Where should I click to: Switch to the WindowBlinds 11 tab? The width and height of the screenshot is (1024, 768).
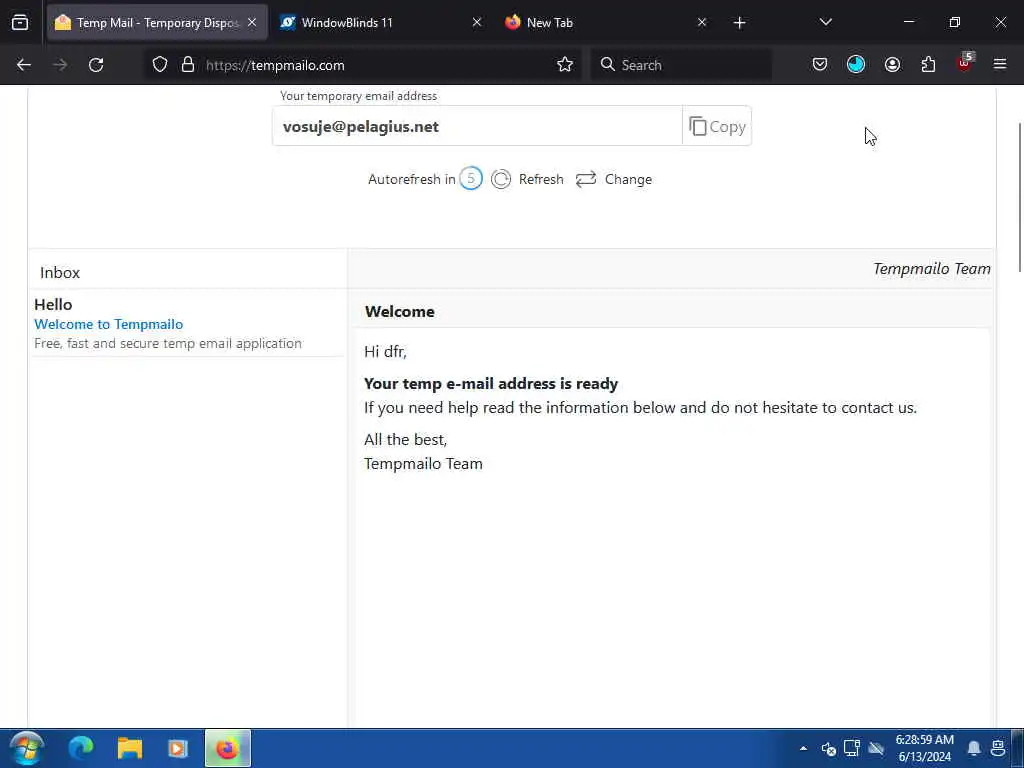click(x=380, y=23)
